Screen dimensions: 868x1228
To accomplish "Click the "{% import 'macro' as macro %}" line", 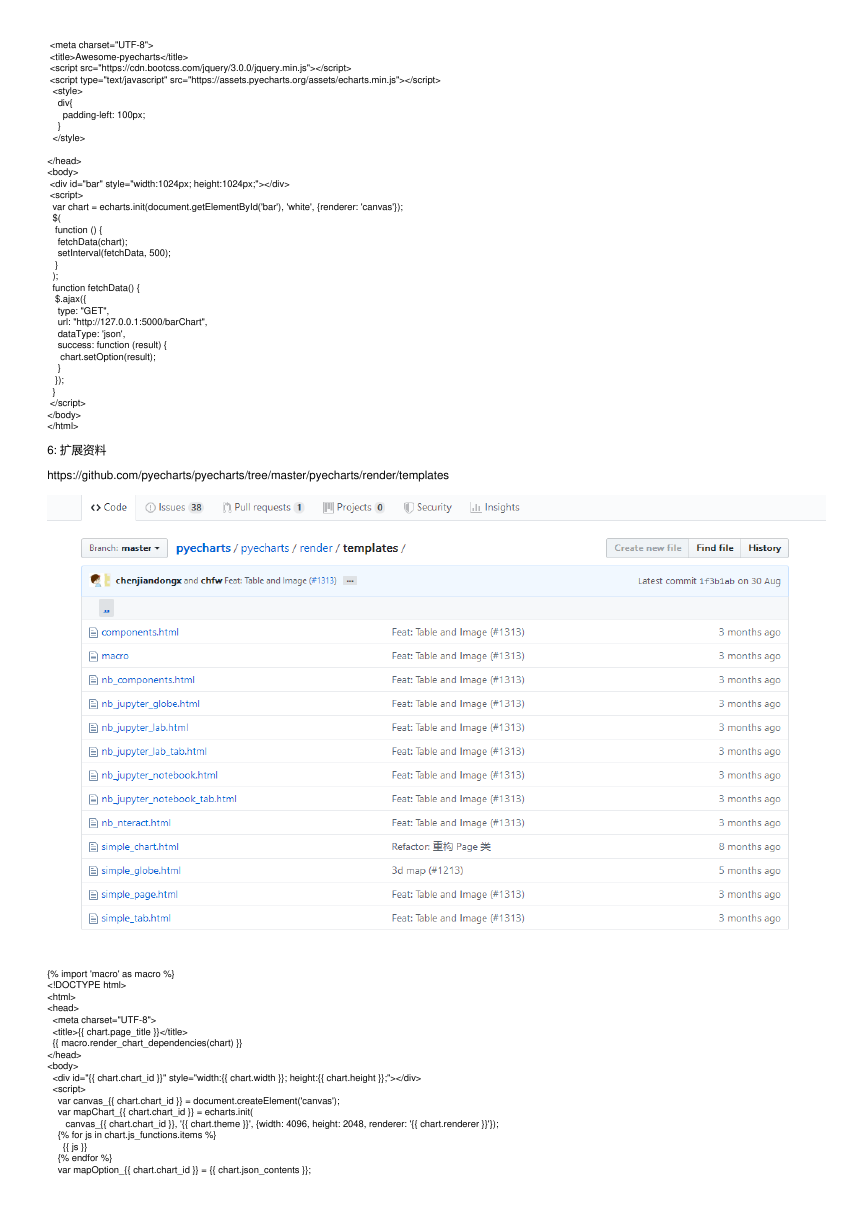I will 111,974.
